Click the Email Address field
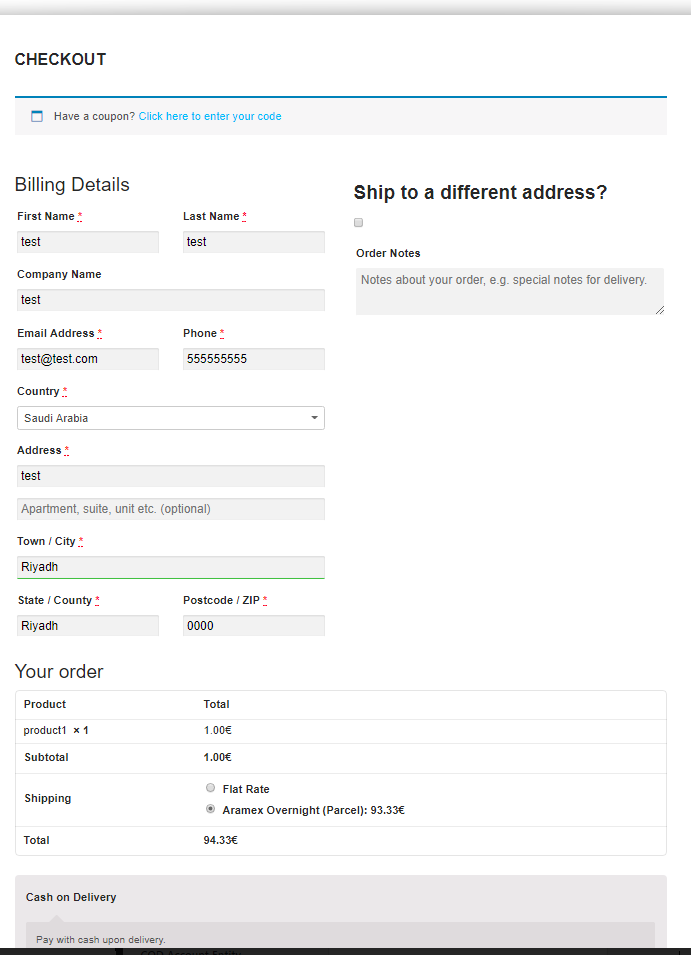The image size is (691, 955). (87, 359)
